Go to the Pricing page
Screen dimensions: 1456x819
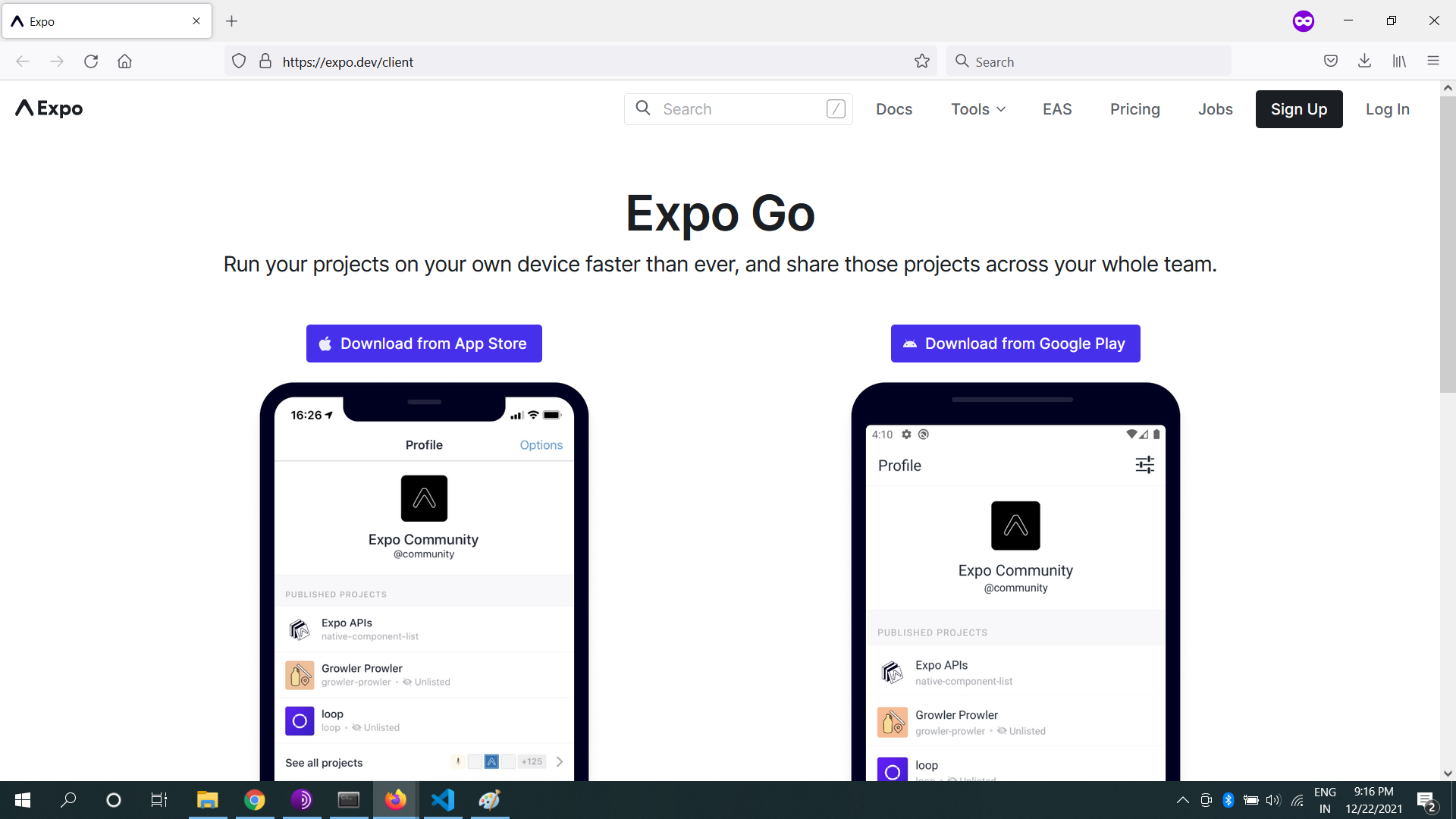point(1134,109)
